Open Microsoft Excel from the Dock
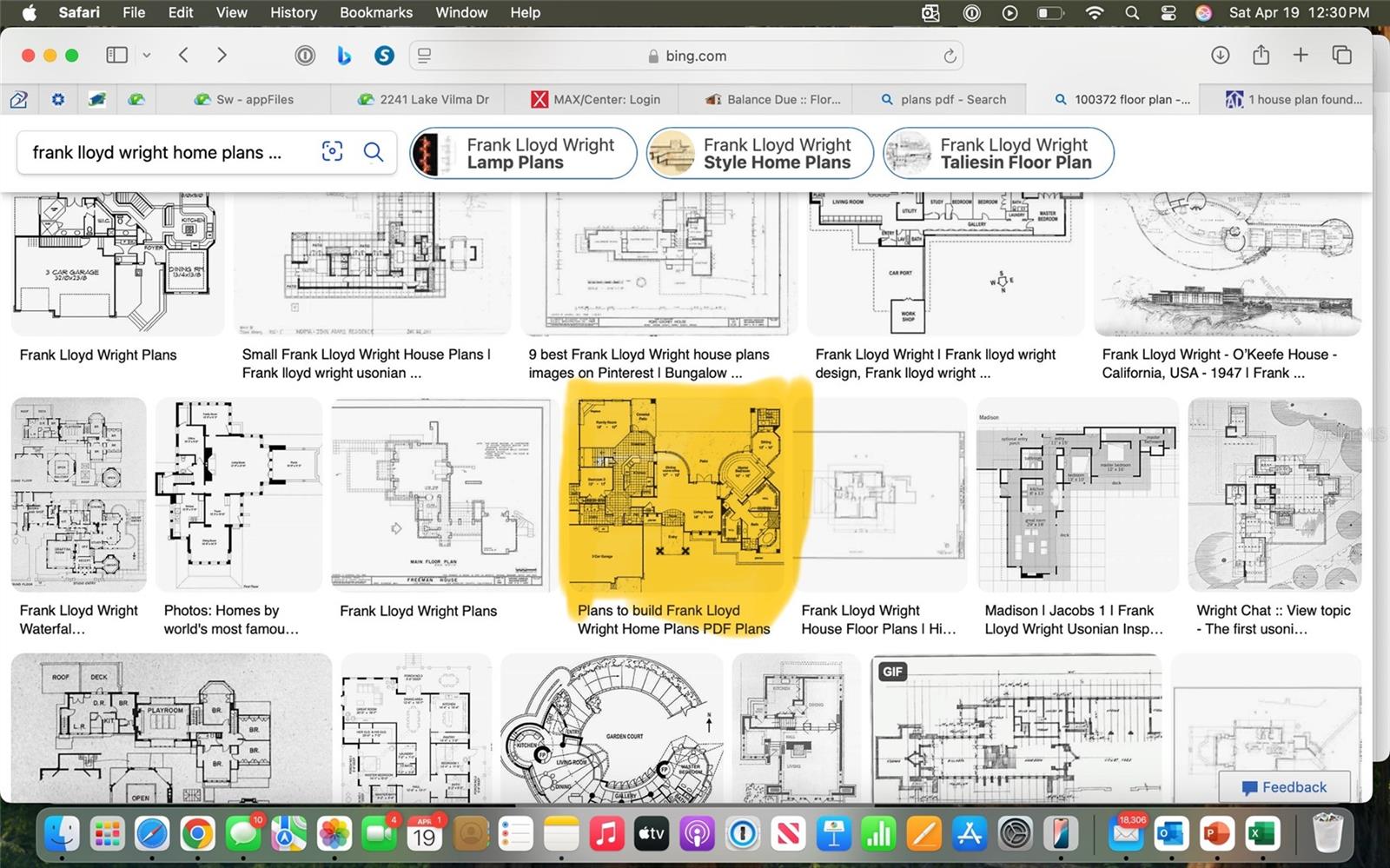Image resolution: width=1390 pixels, height=868 pixels. pos(1261,834)
